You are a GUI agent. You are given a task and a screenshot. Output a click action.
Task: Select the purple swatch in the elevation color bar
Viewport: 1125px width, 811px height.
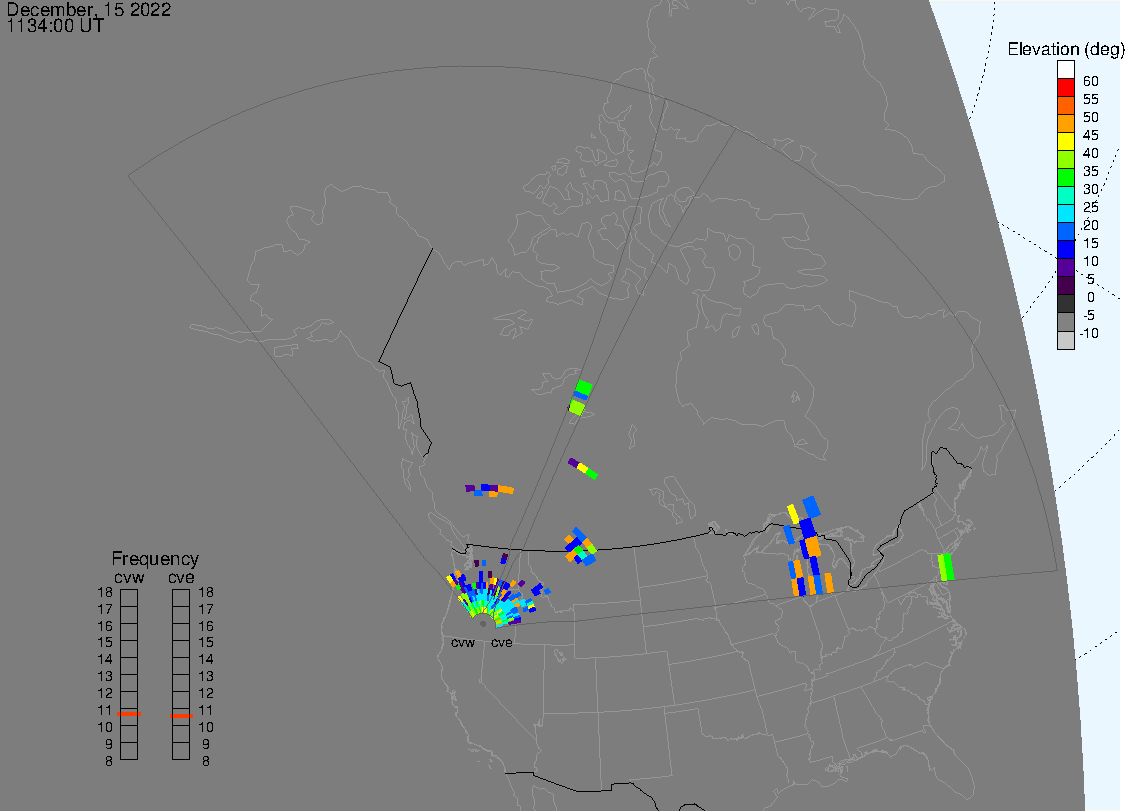coord(1065,267)
